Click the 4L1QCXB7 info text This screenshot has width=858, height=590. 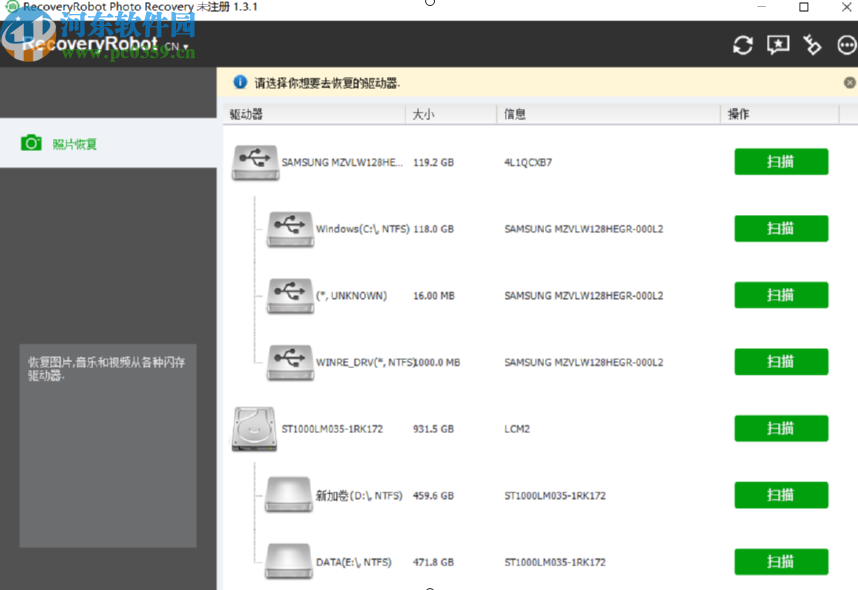coord(528,163)
